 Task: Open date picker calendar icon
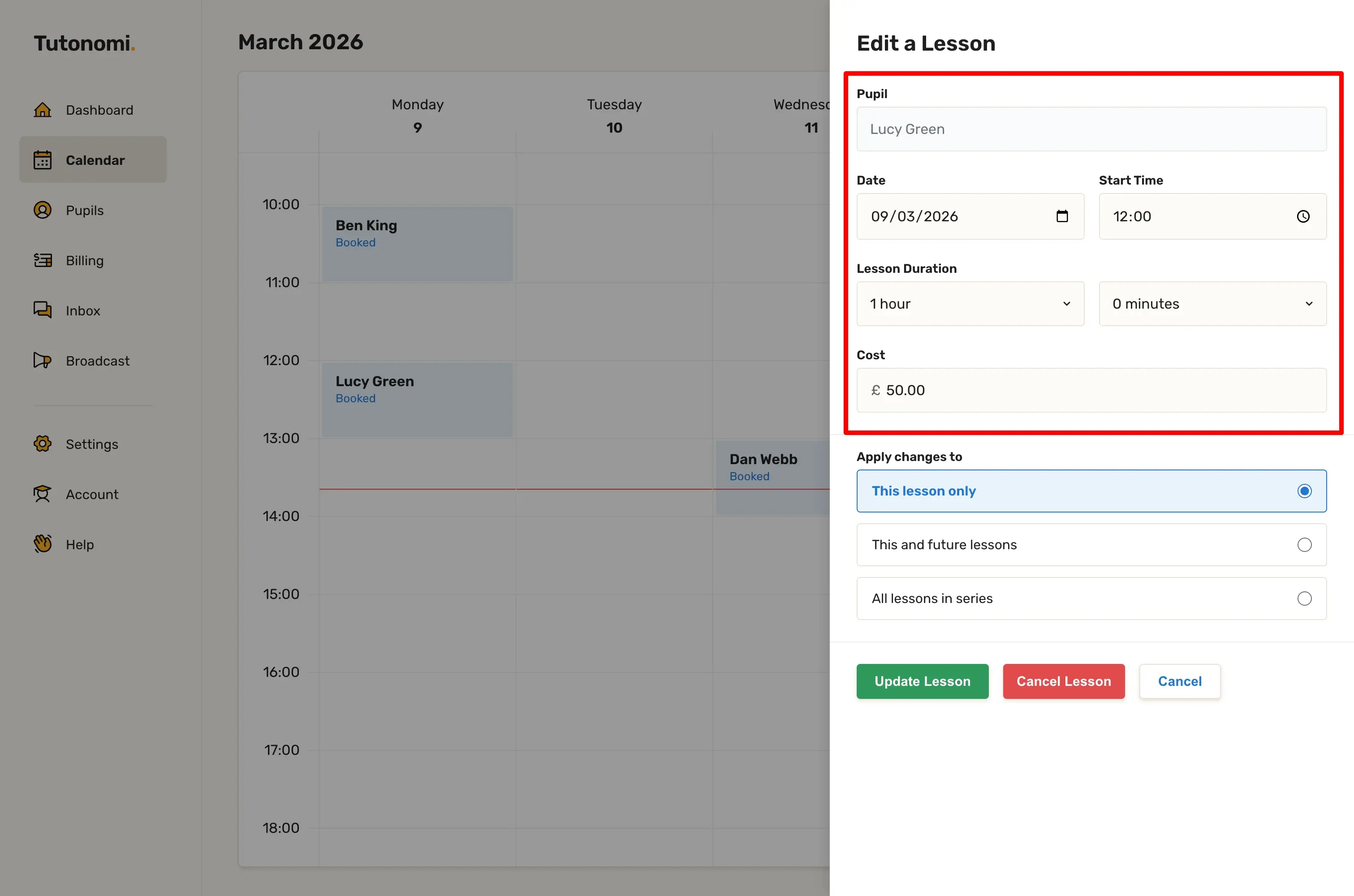tap(1062, 216)
